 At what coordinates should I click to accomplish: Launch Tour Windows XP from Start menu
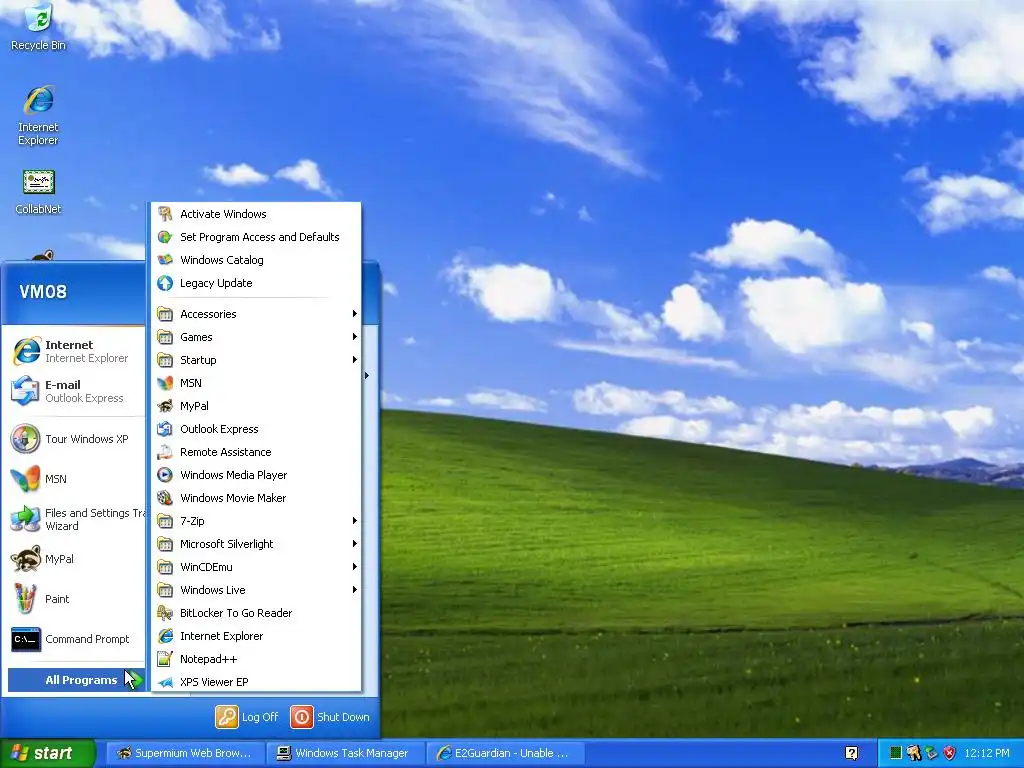(76, 439)
